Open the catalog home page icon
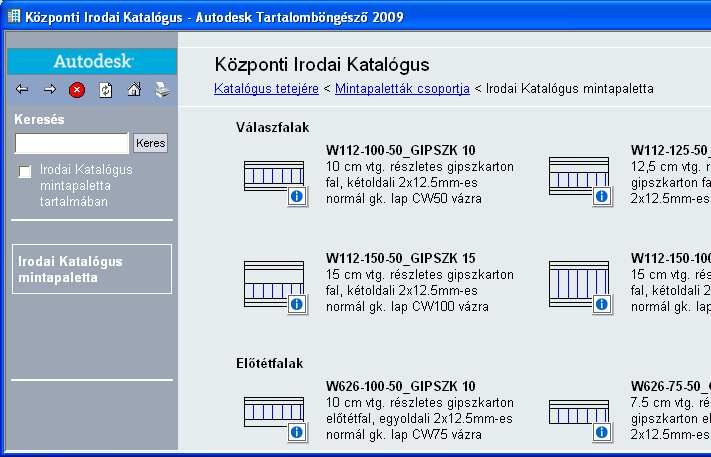This screenshot has width=711, height=457. coord(134,89)
